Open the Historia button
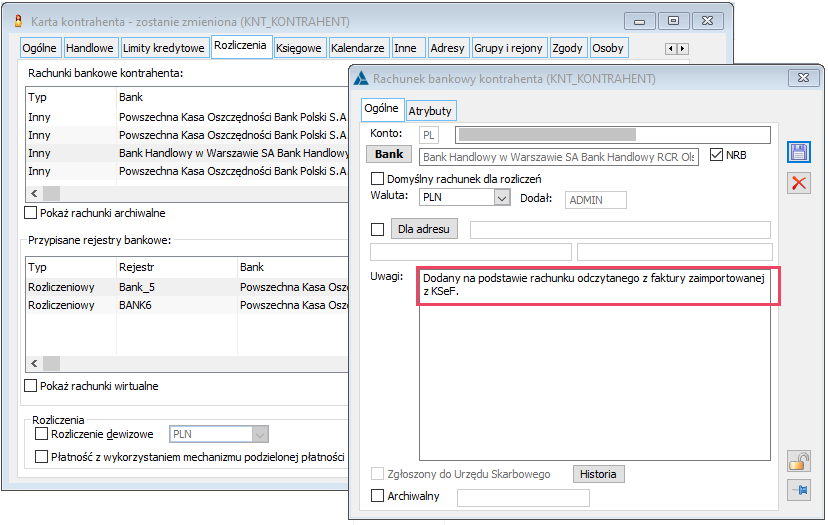The image size is (828, 525). pos(598,474)
